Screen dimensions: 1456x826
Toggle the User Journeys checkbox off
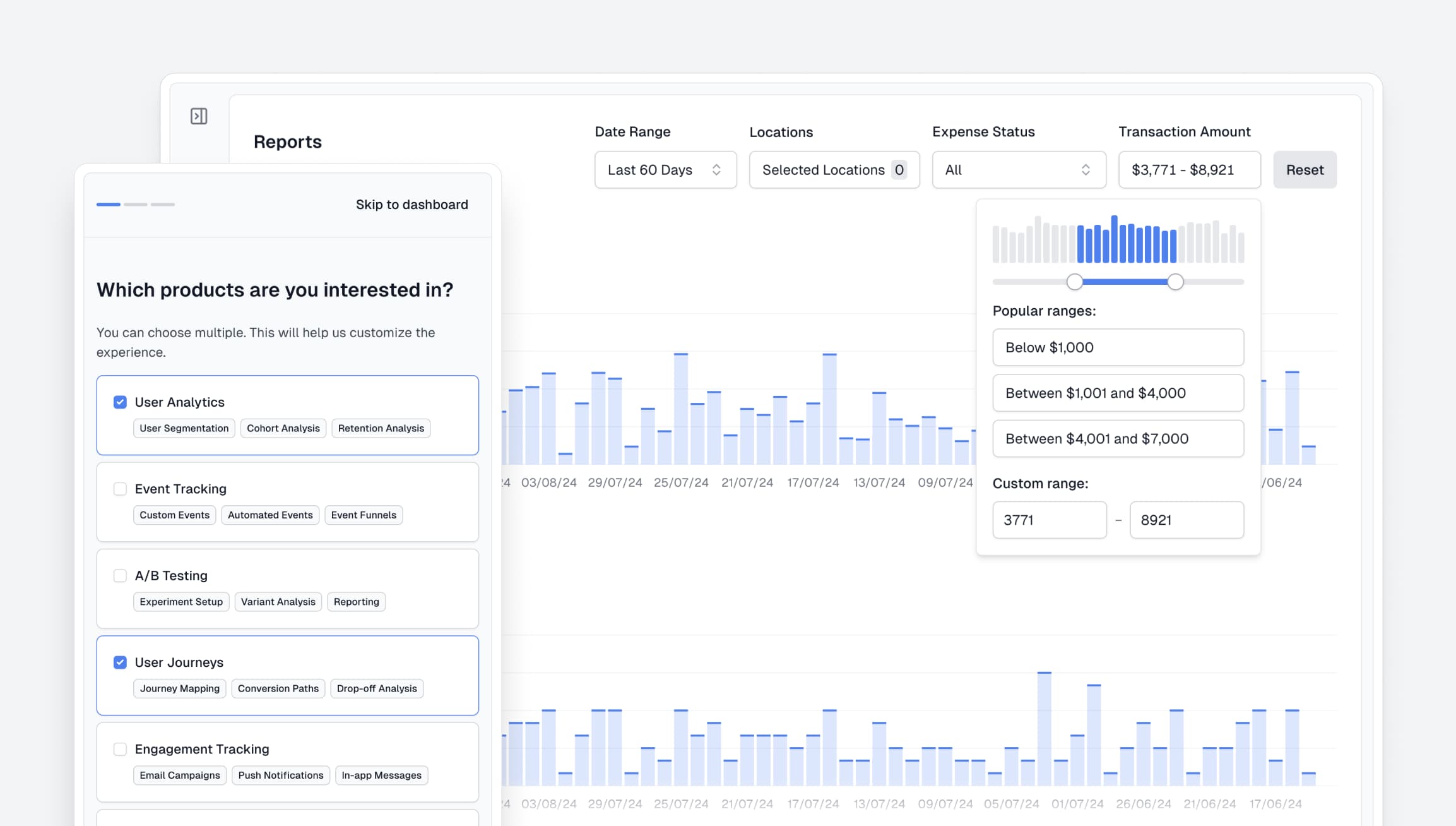[x=119, y=661]
